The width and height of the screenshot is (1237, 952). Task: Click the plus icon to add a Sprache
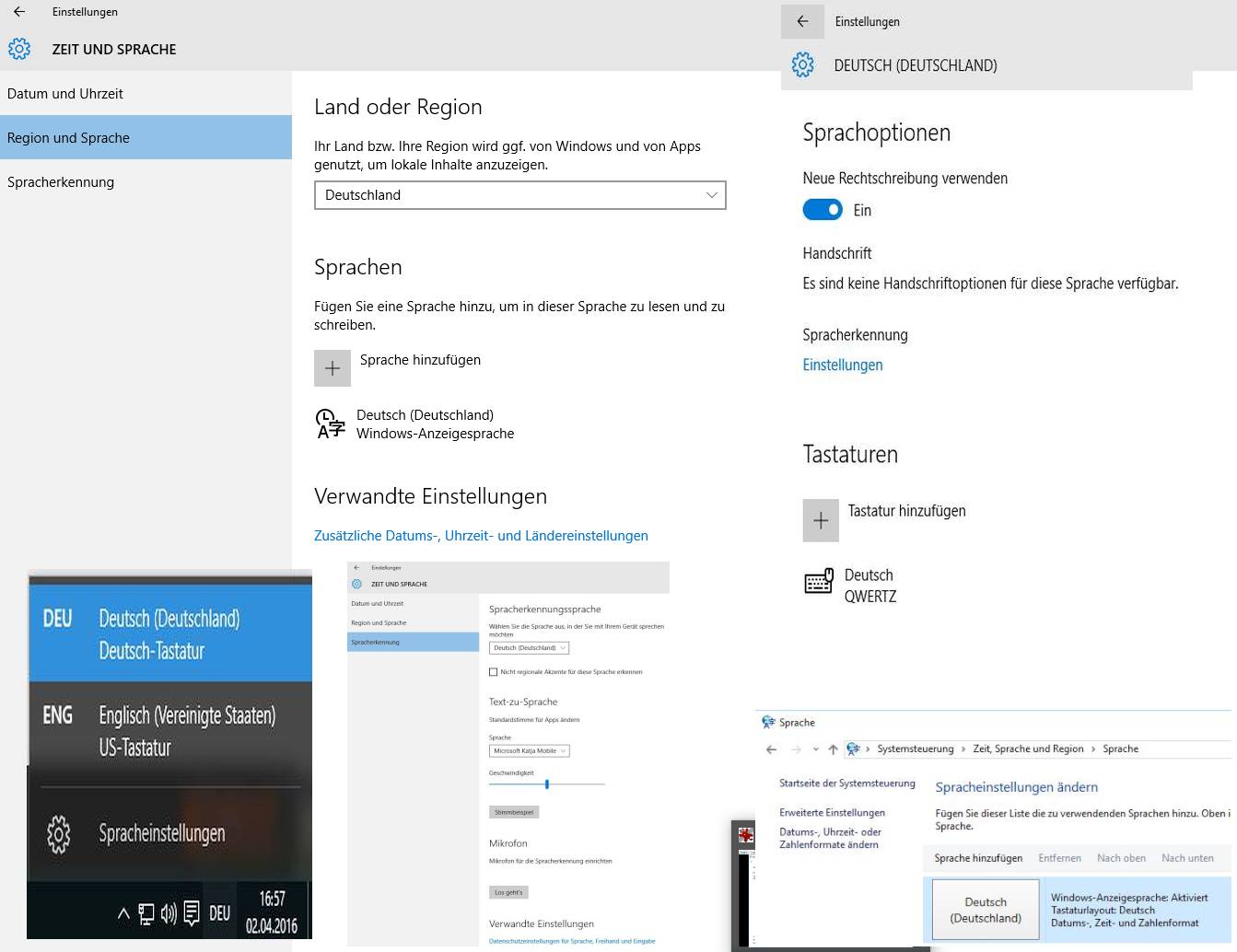click(333, 368)
